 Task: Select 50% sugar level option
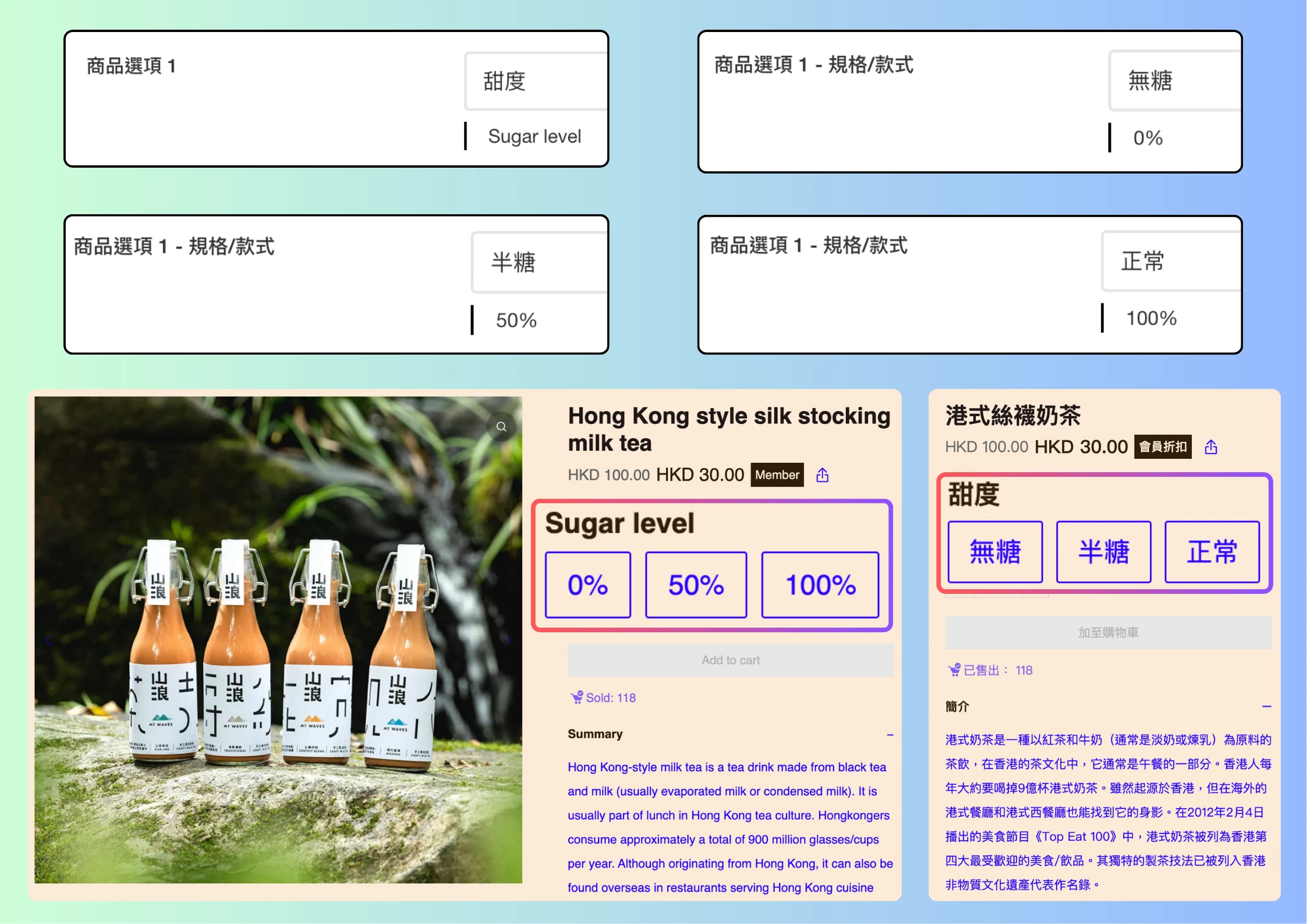click(x=696, y=585)
